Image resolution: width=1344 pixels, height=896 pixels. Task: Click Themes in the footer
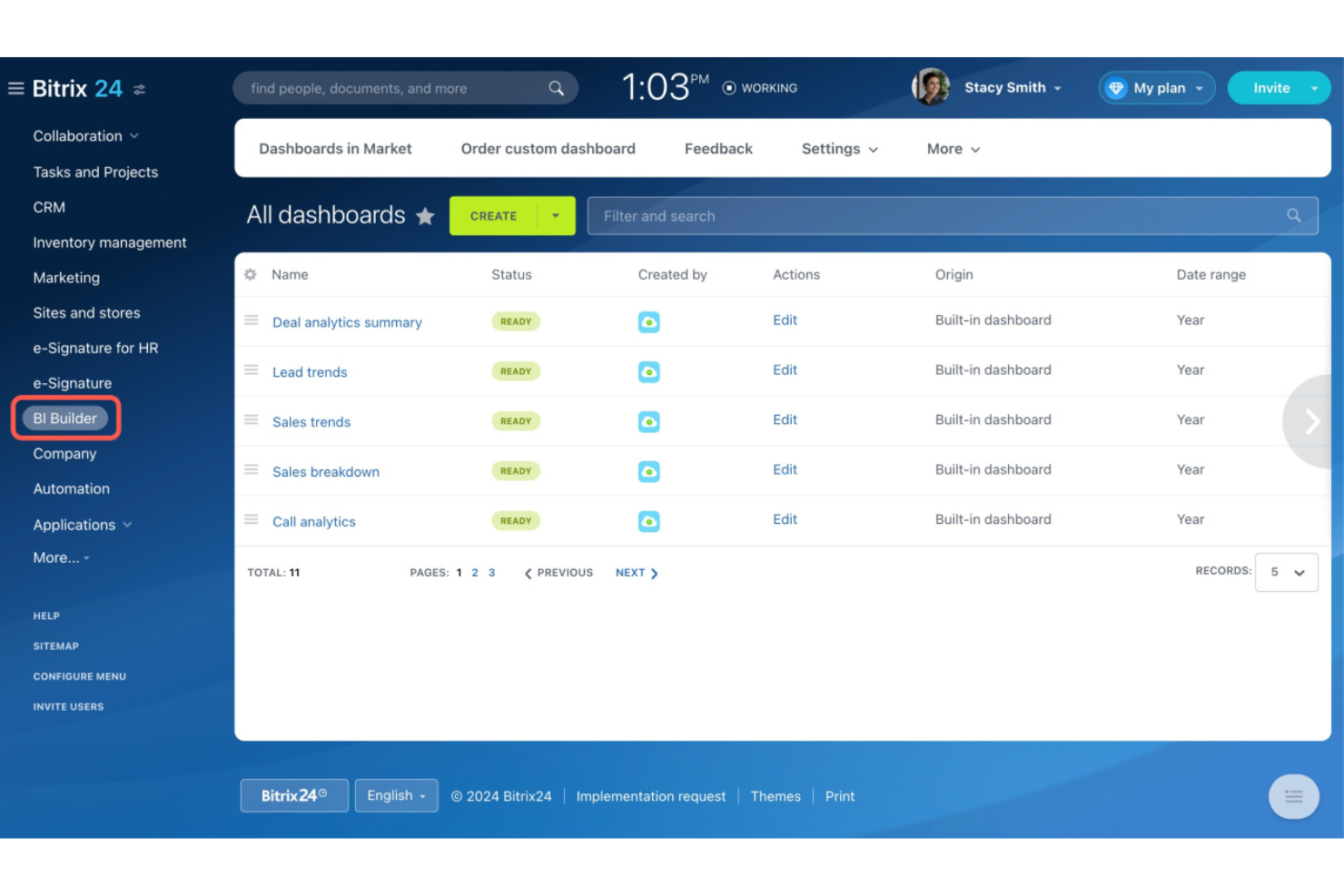click(776, 796)
